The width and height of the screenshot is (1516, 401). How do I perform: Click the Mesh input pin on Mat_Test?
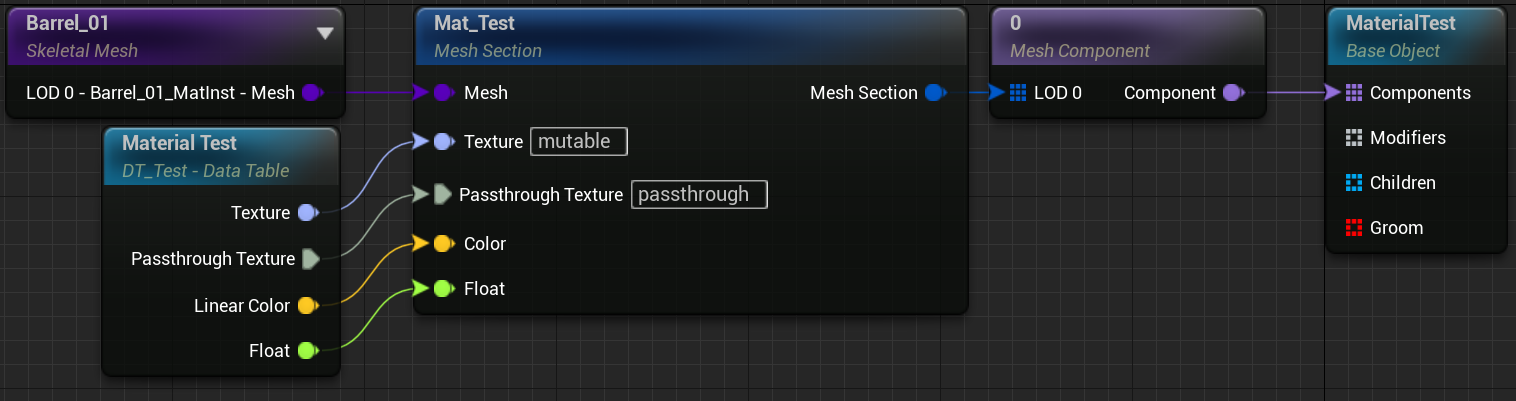click(x=443, y=93)
